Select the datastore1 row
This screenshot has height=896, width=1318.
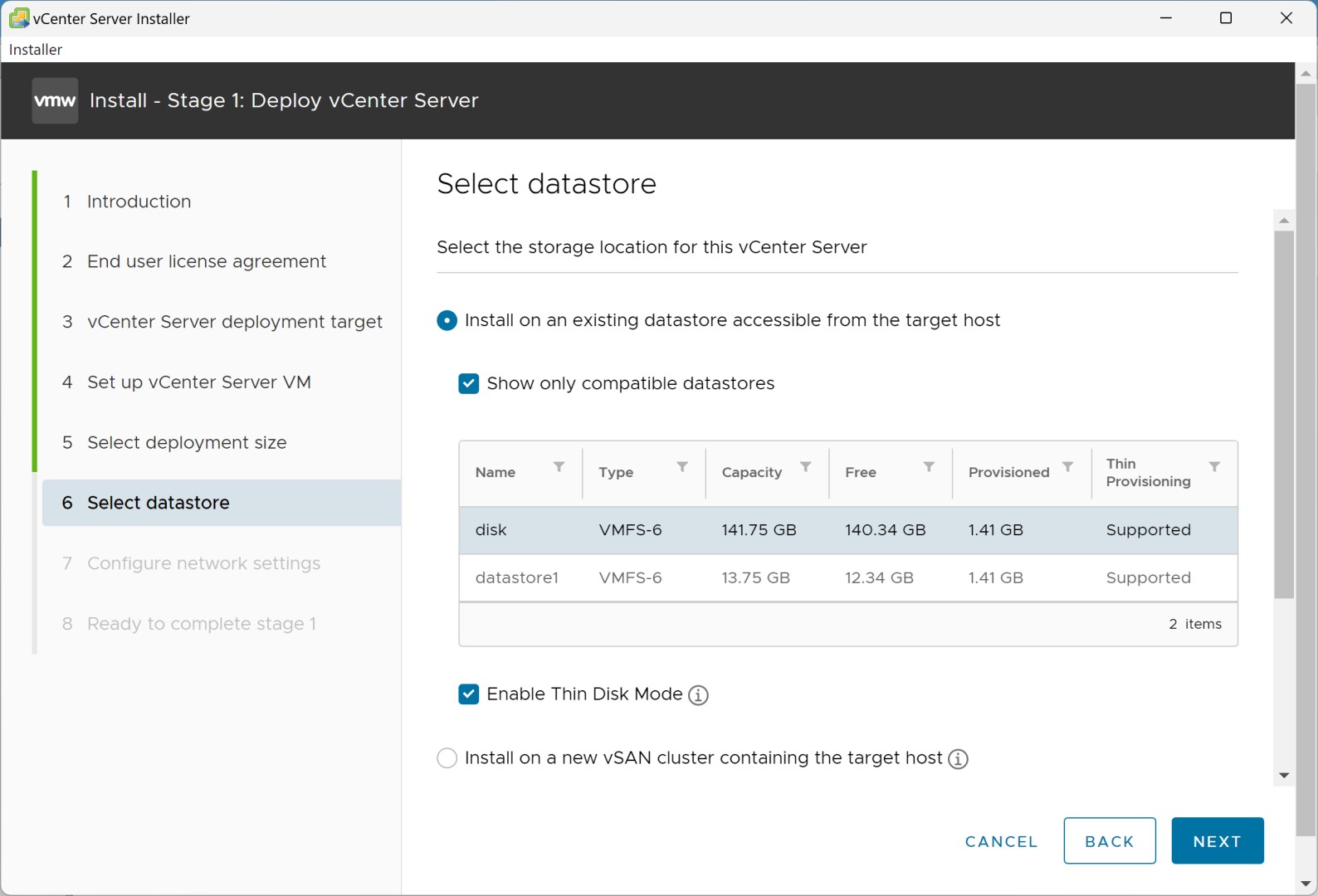click(848, 578)
